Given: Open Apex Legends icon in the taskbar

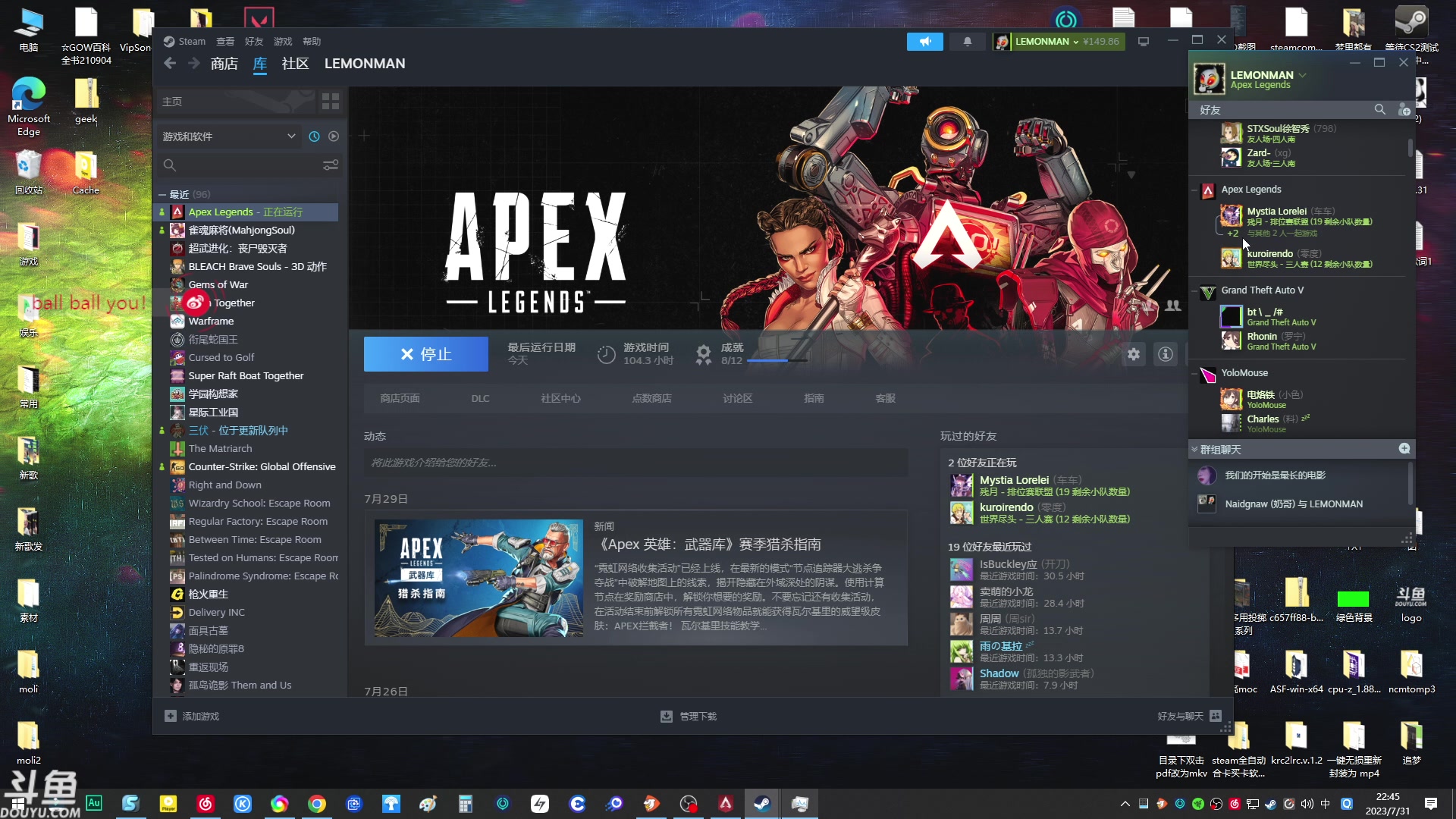Looking at the screenshot, I should [725, 804].
